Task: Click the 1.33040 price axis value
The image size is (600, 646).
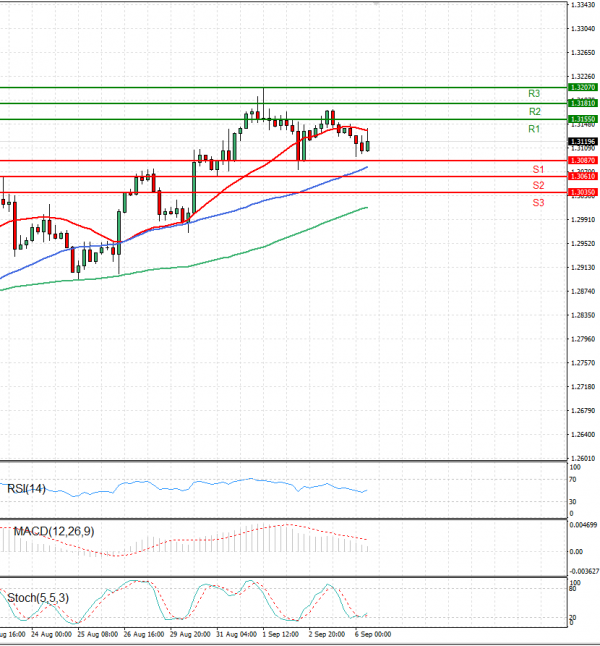Action: [x=583, y=28]
